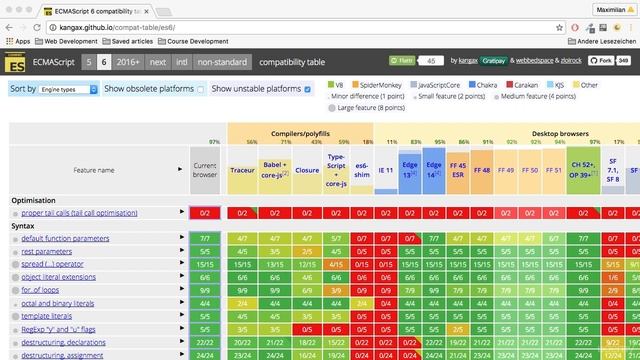Open the Web Development bookmarks folder

pyautogui.click(x=67, y=41)
